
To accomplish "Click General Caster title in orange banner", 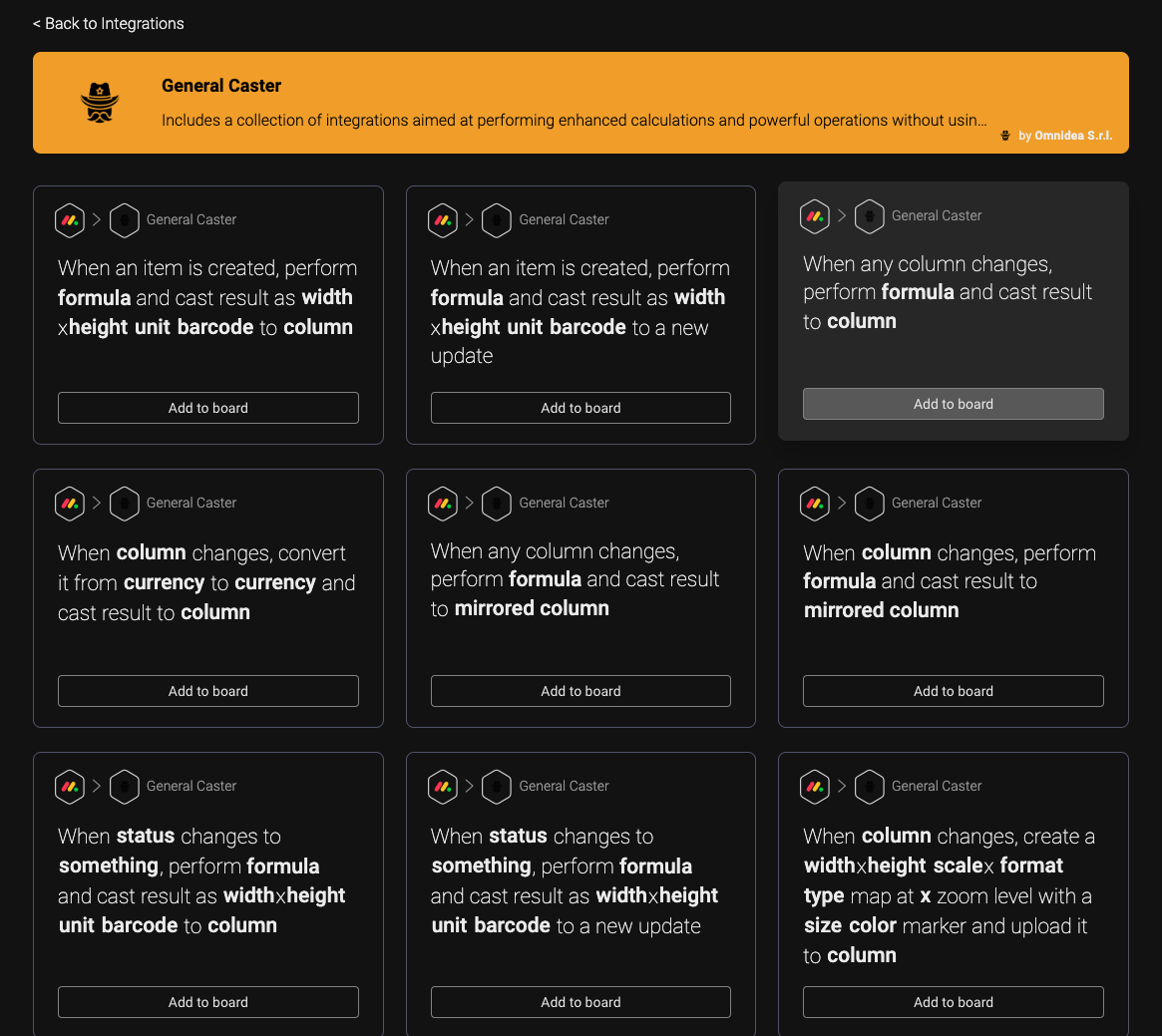I will coord(220,86).
